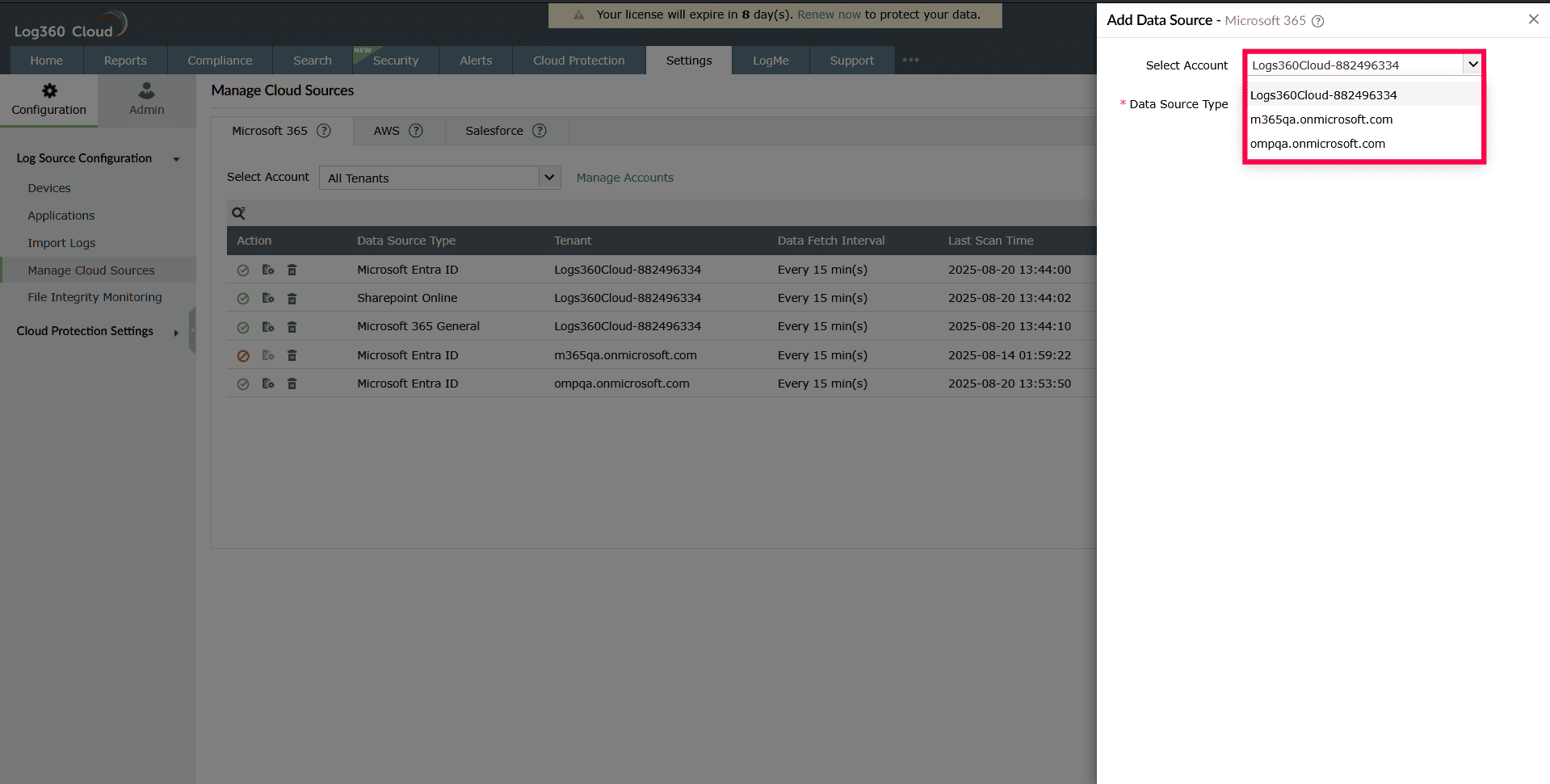Image resolution: width=1550 pixels, height=784 pixels.
Task: Click Renew now in license banner
Action: pyautogui.click(x=830, y=15)
